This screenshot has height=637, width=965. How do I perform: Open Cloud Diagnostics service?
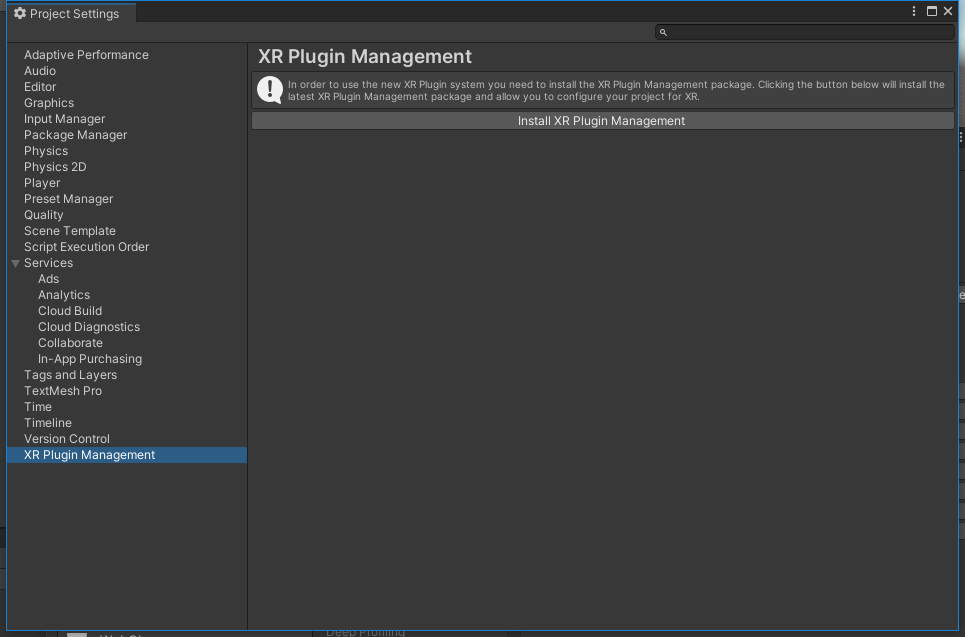point(89,327)
